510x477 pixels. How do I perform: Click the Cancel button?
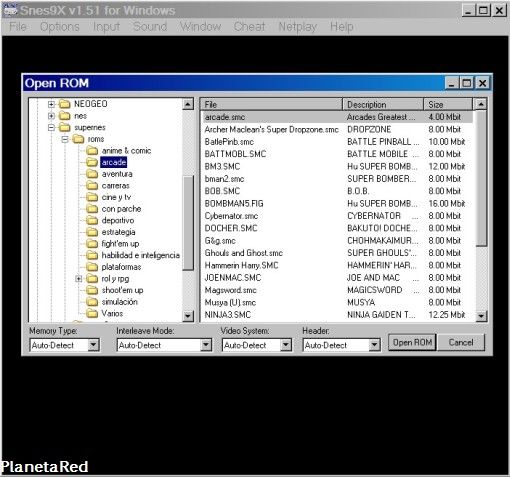(461, 342)
